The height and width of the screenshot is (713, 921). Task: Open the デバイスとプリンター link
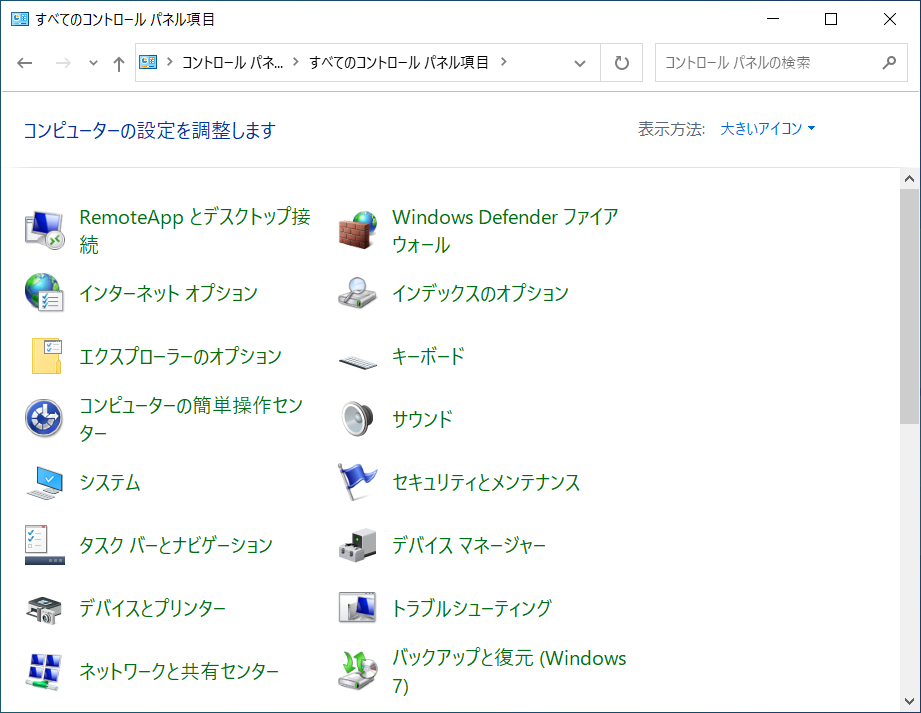click(x=152, y=608)
